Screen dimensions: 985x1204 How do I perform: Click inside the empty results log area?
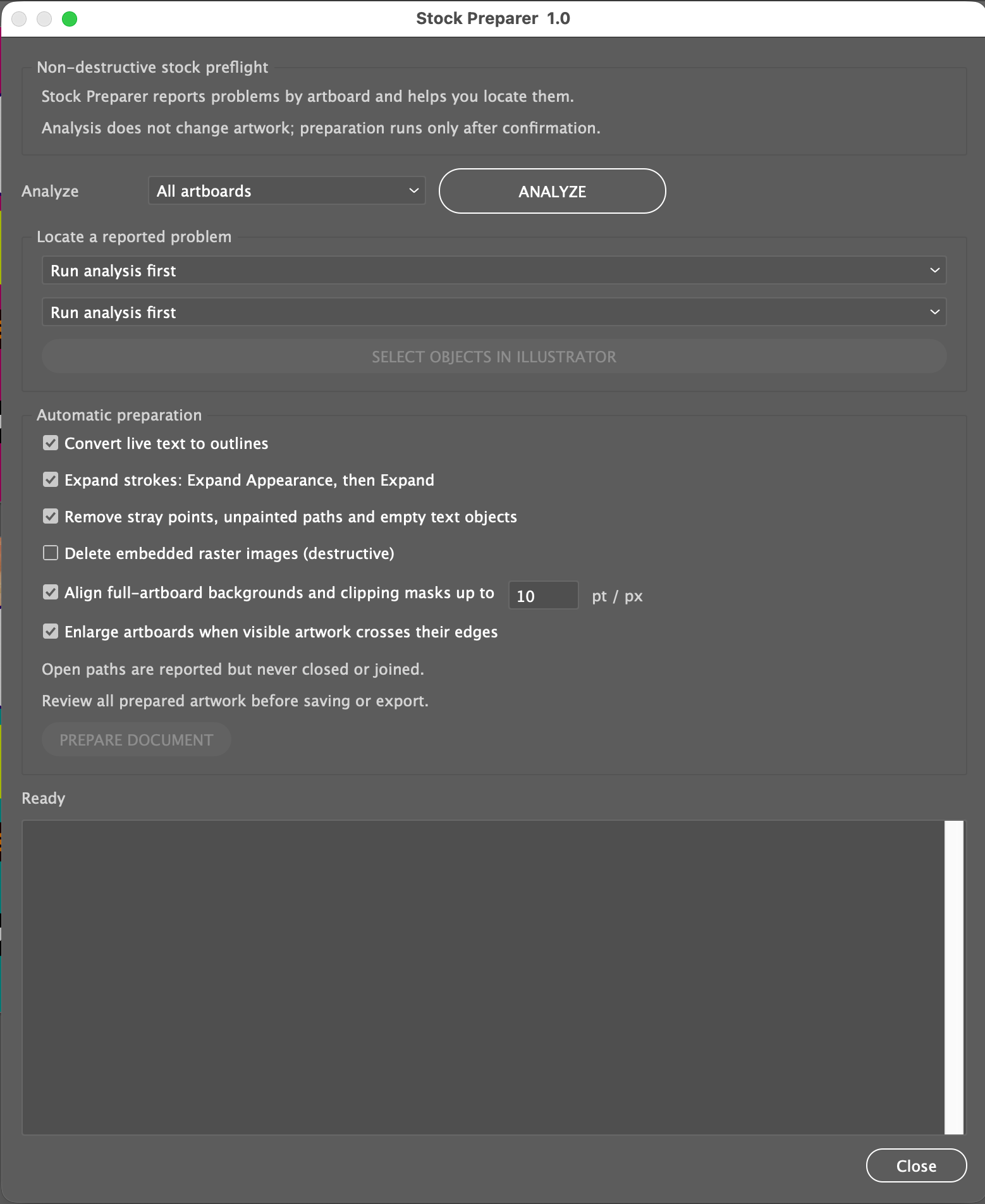[x=484, y=978]
